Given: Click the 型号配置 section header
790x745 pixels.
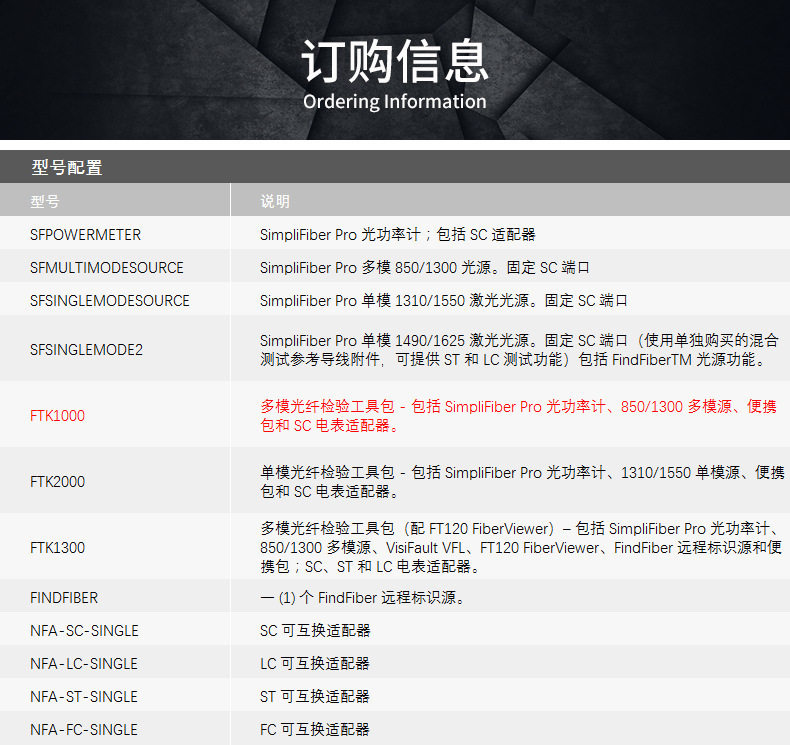Looking at the screenshot, I should [67, 167].
